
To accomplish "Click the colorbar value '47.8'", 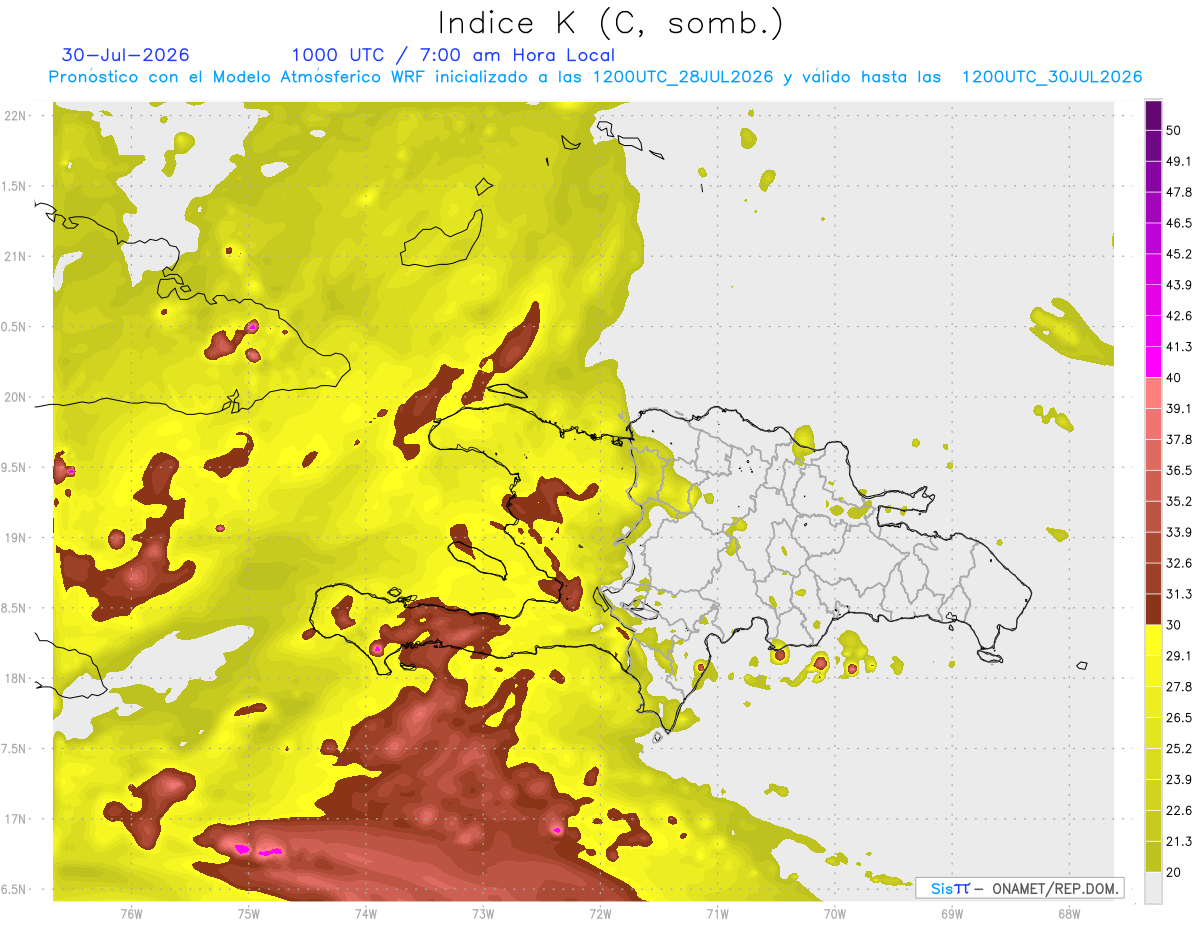I will coord(1179,192).
